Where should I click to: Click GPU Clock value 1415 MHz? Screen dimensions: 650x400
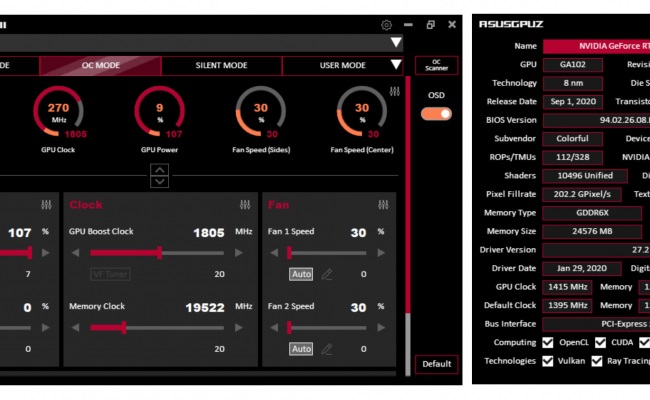(567, 287)
